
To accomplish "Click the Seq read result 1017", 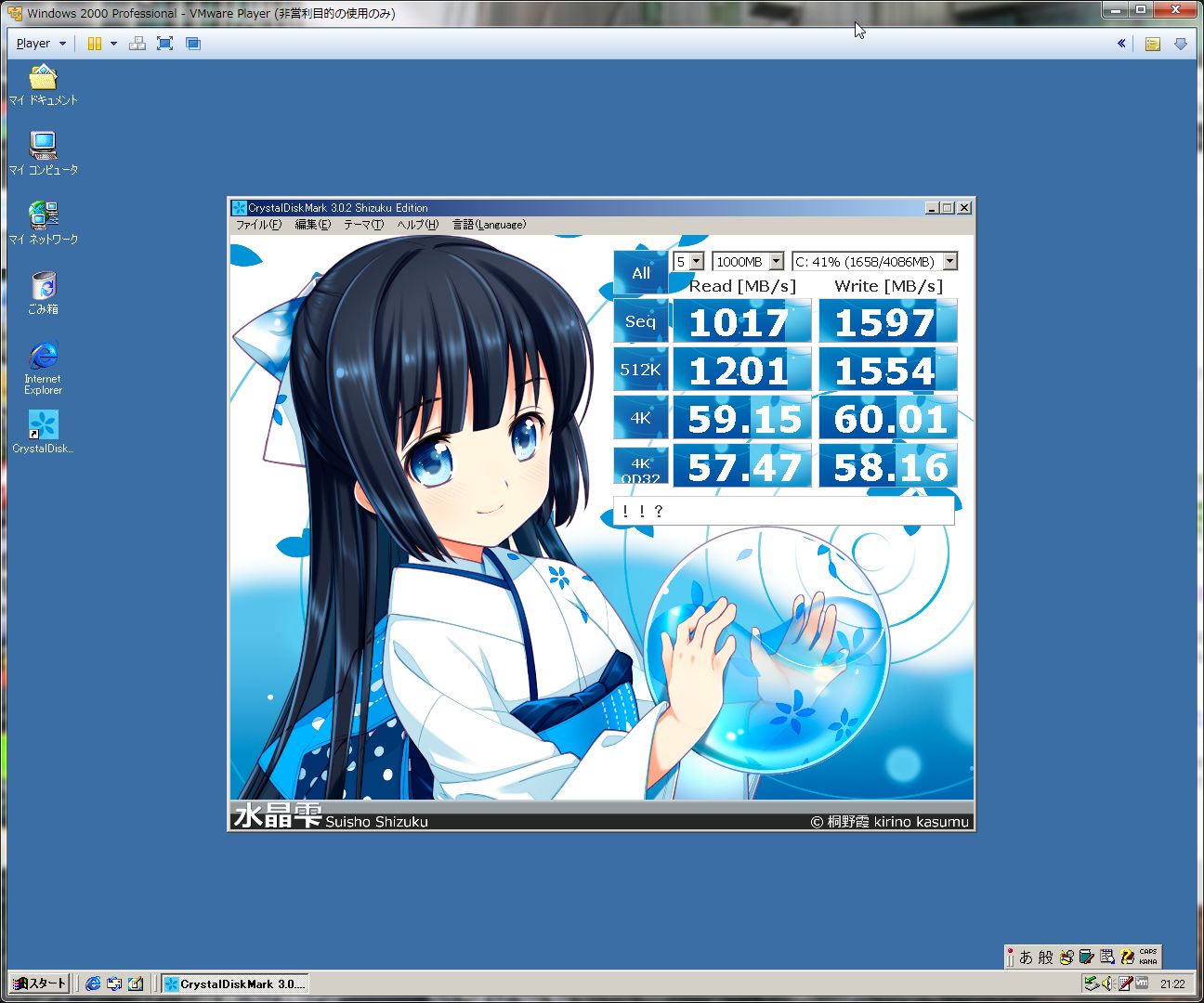I will (x=741, y=322).
